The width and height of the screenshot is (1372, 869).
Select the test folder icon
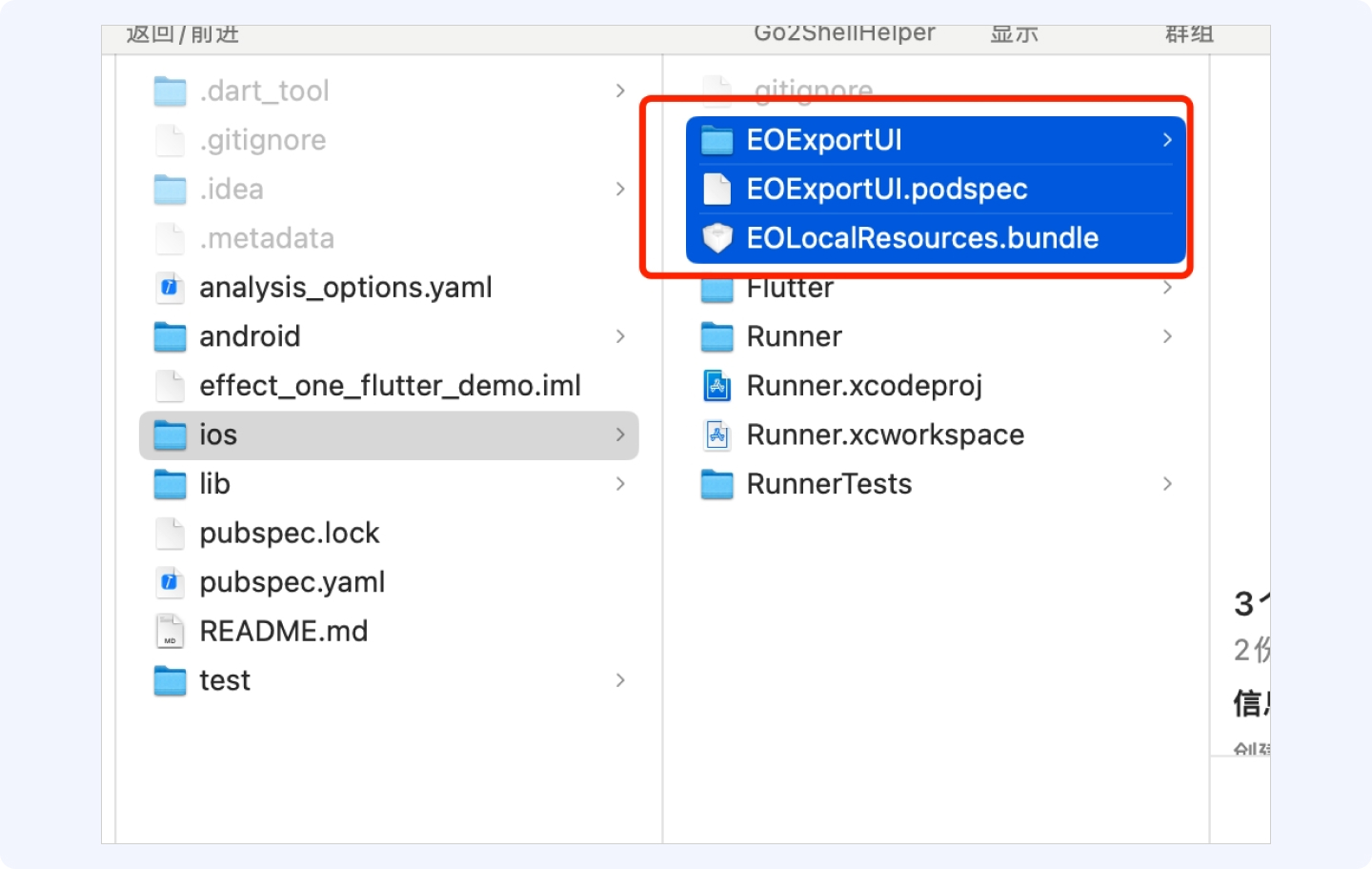(x=171, y=681)
